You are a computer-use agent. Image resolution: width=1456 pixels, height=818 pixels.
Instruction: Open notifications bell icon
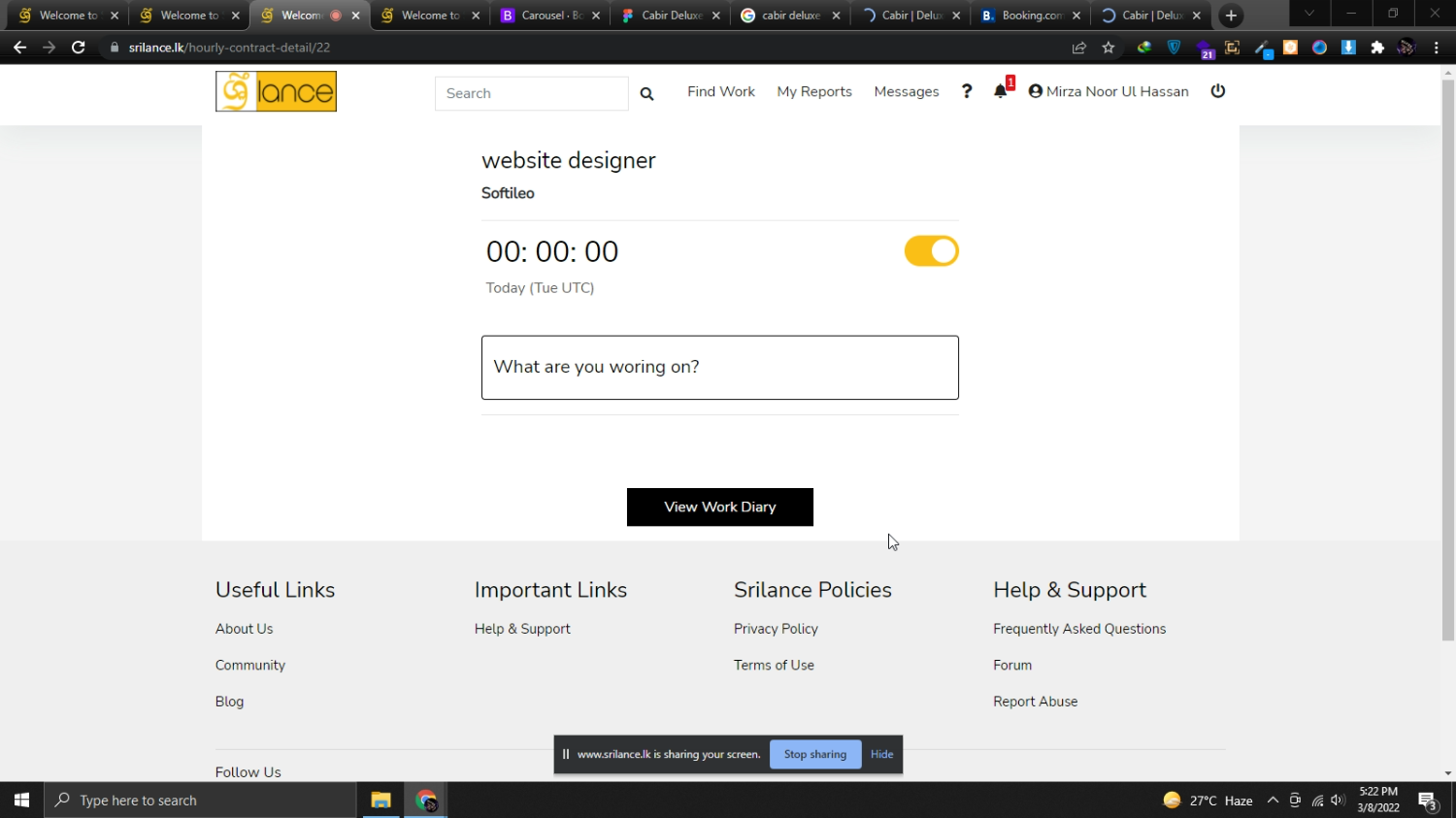(1000, 91)
